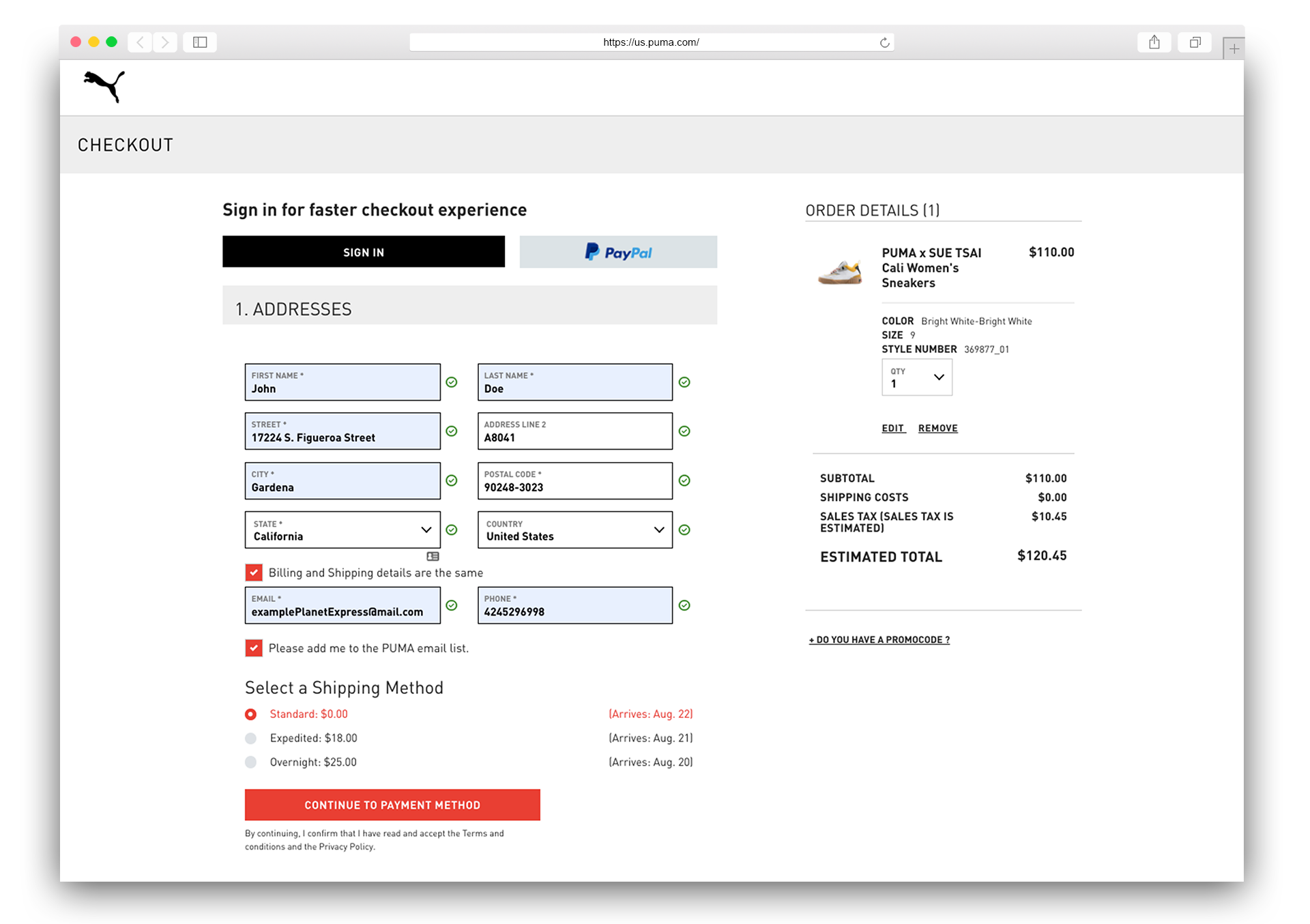The height and width of the screenshot is (924, 1310).
Task: Select Overnight $25.00 shipping option
Action: coord(251,762)
